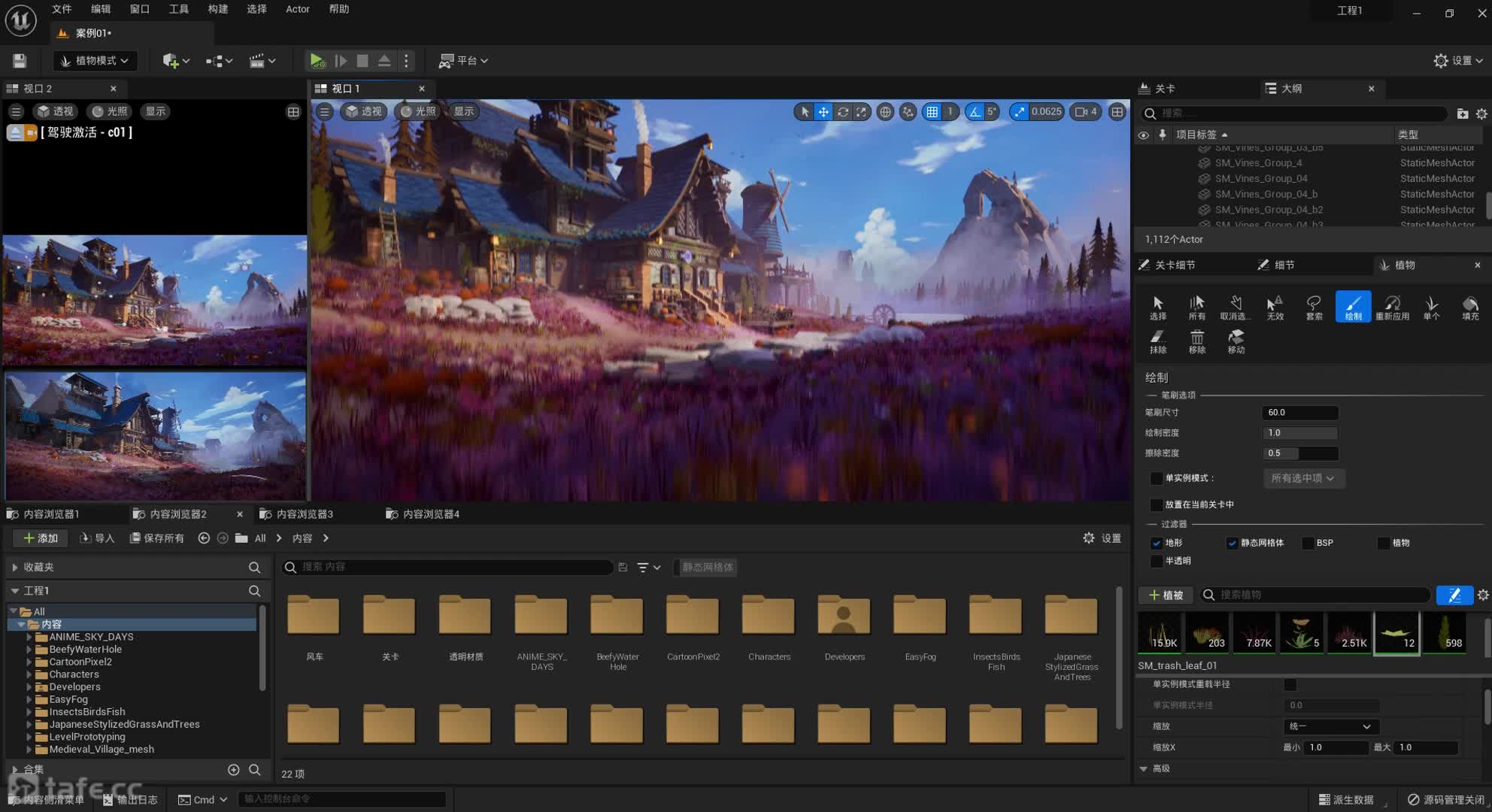The height and width of the screenshot is (812, 1492).
Task: Open viewport 1 layout maximize icon
Action: coord(1117,112)
